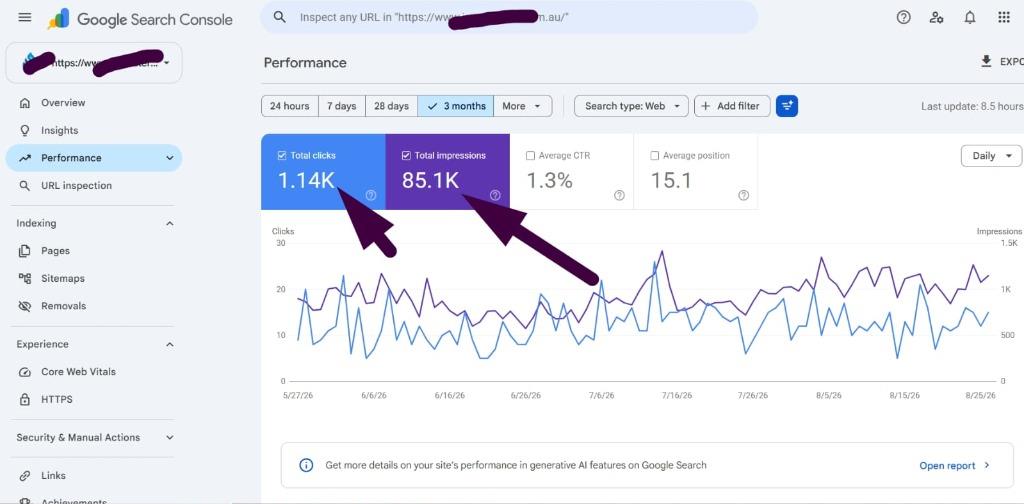
Task: Select the 7 days range tab
Action: [x=342, y=106]
